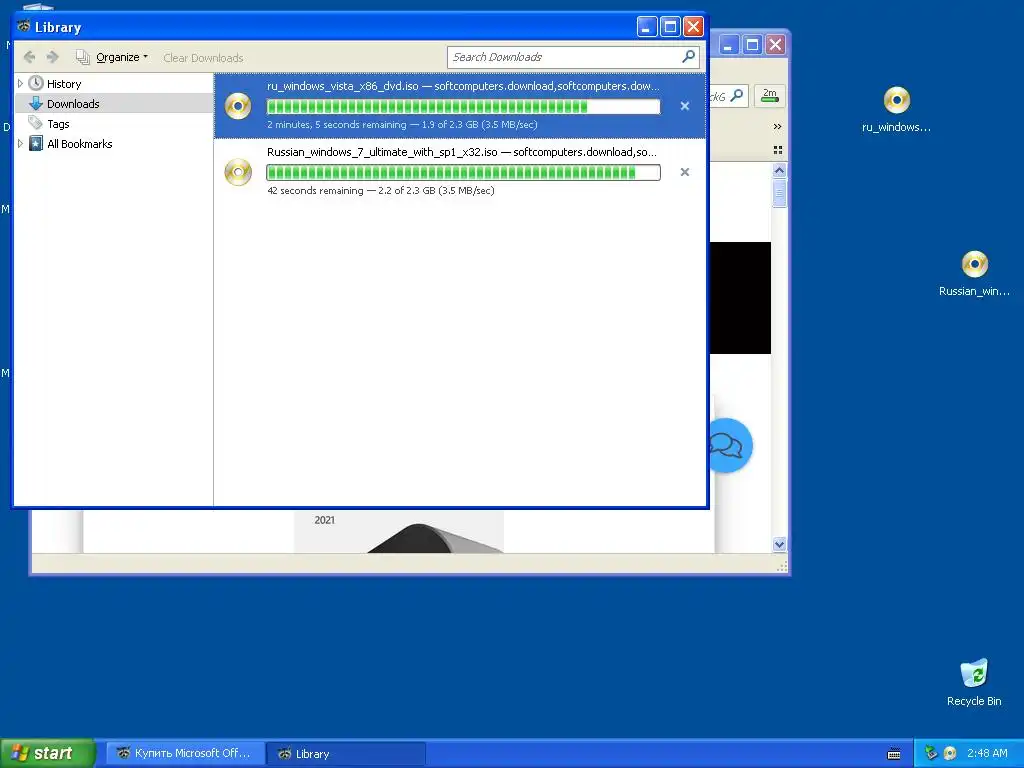Select Downloads in sidebar
Screen dimensions: 1024x768
click(x=73, y=104)
